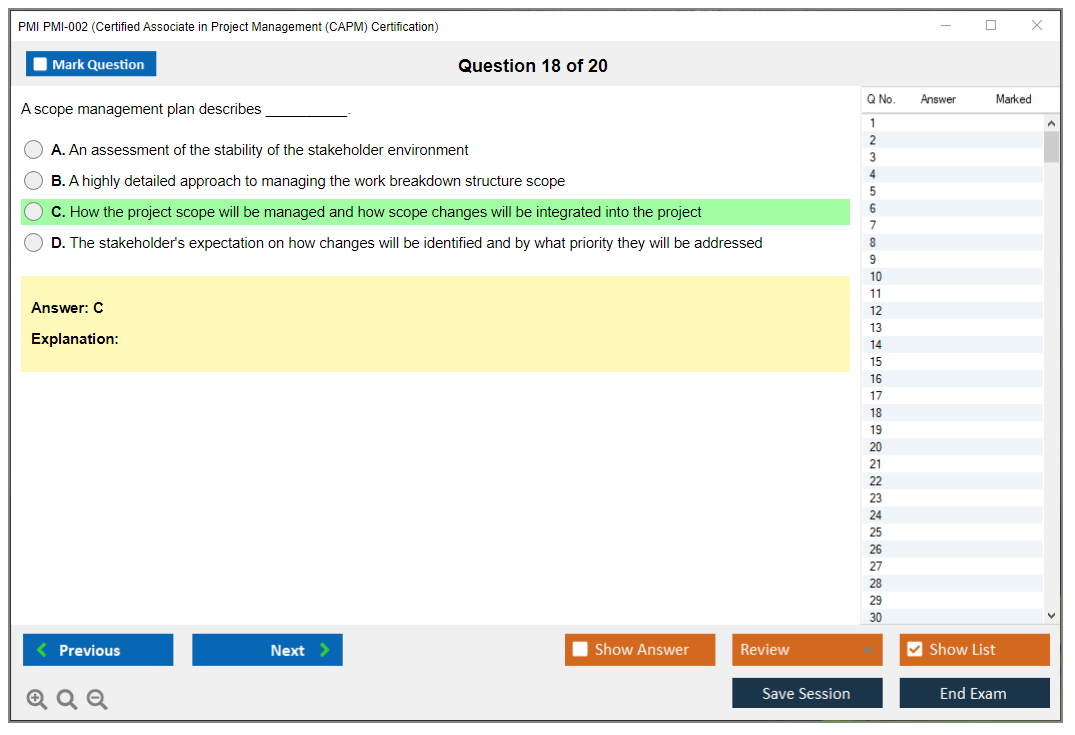Select highlighted answer C radio button
Image resolution: width=1075 pixels, height=735 pixels.
point(34,212)
